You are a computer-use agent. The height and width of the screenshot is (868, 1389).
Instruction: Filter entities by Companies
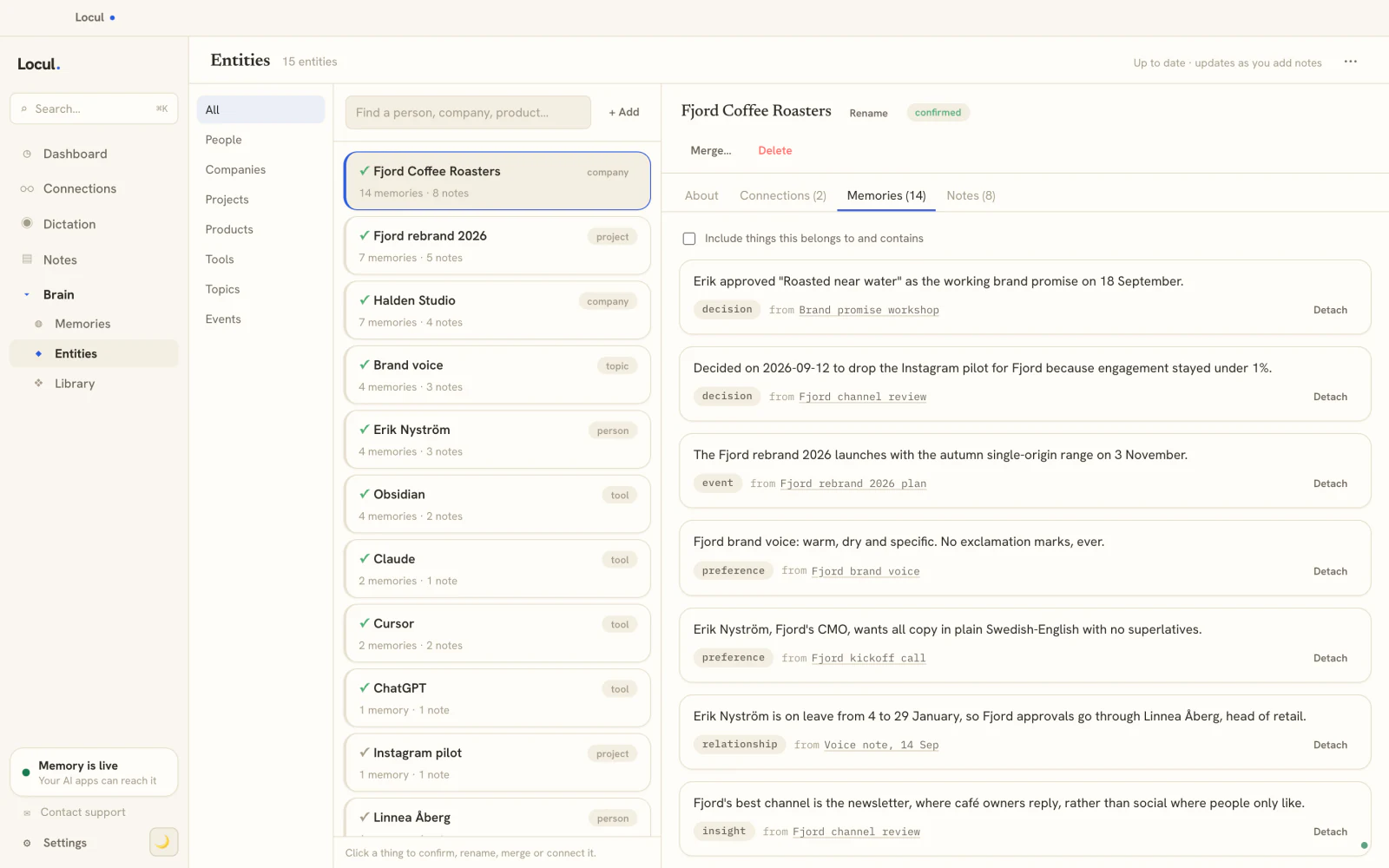click(x=260, y=169)
